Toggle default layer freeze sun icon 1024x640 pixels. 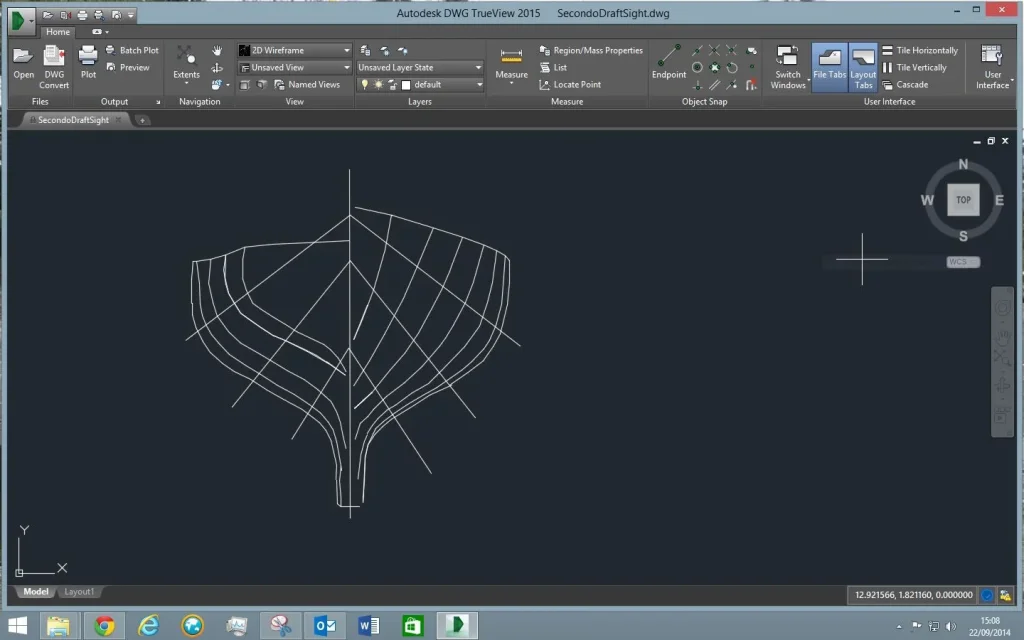[378, 84]
